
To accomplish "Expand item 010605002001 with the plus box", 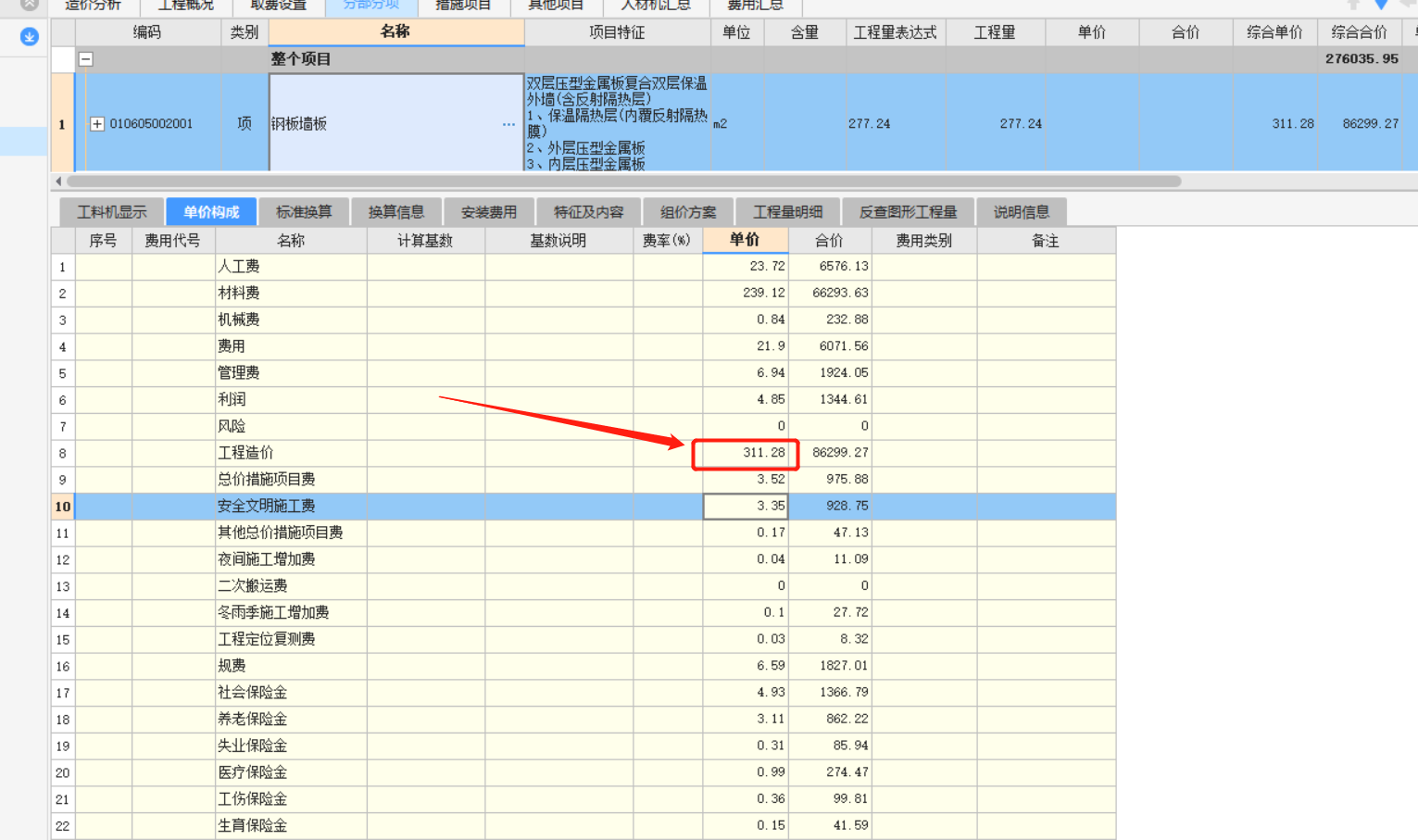I will click(x=97, y=123).
